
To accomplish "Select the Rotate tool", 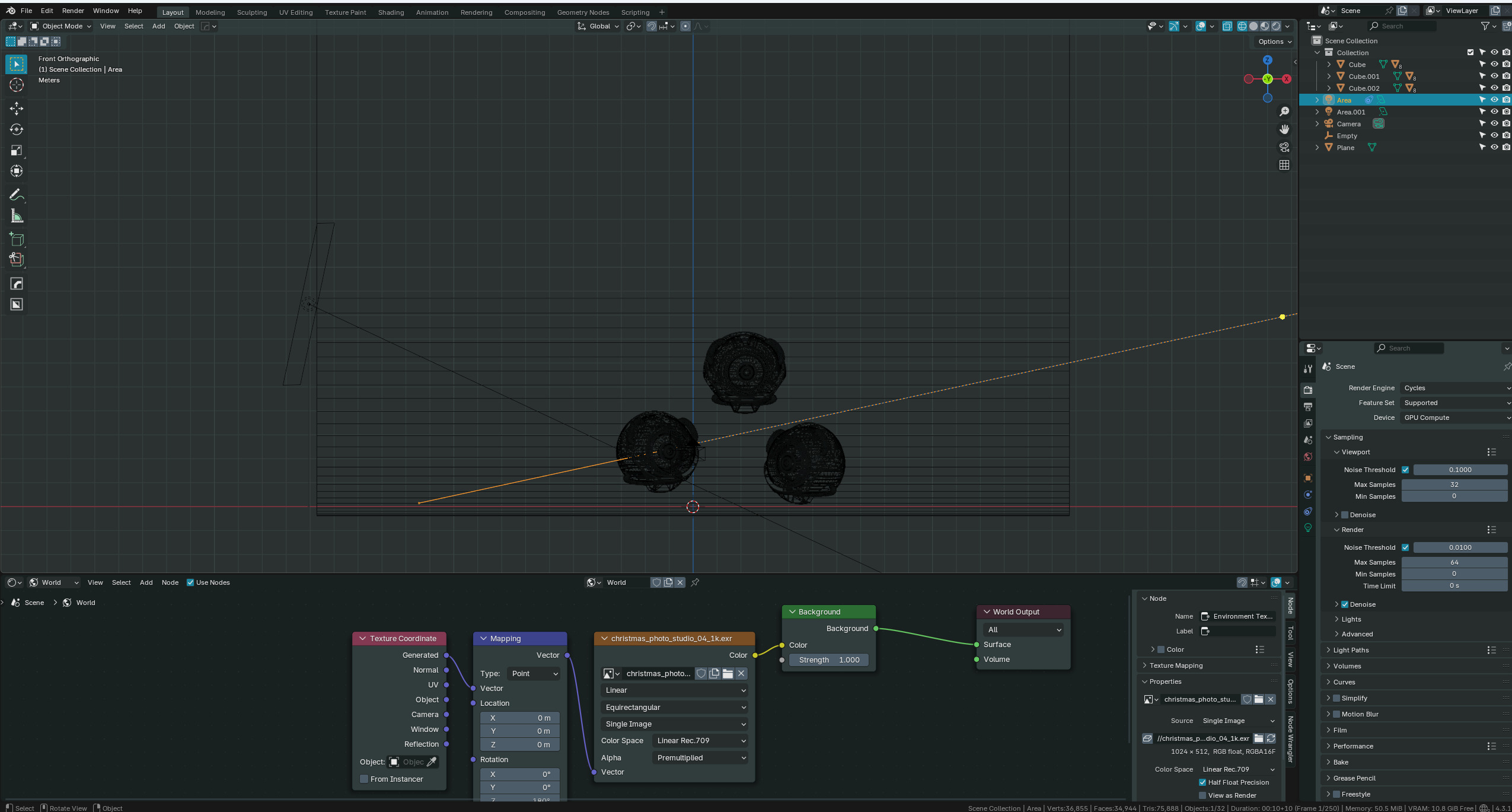I will [x=17, y=129].
